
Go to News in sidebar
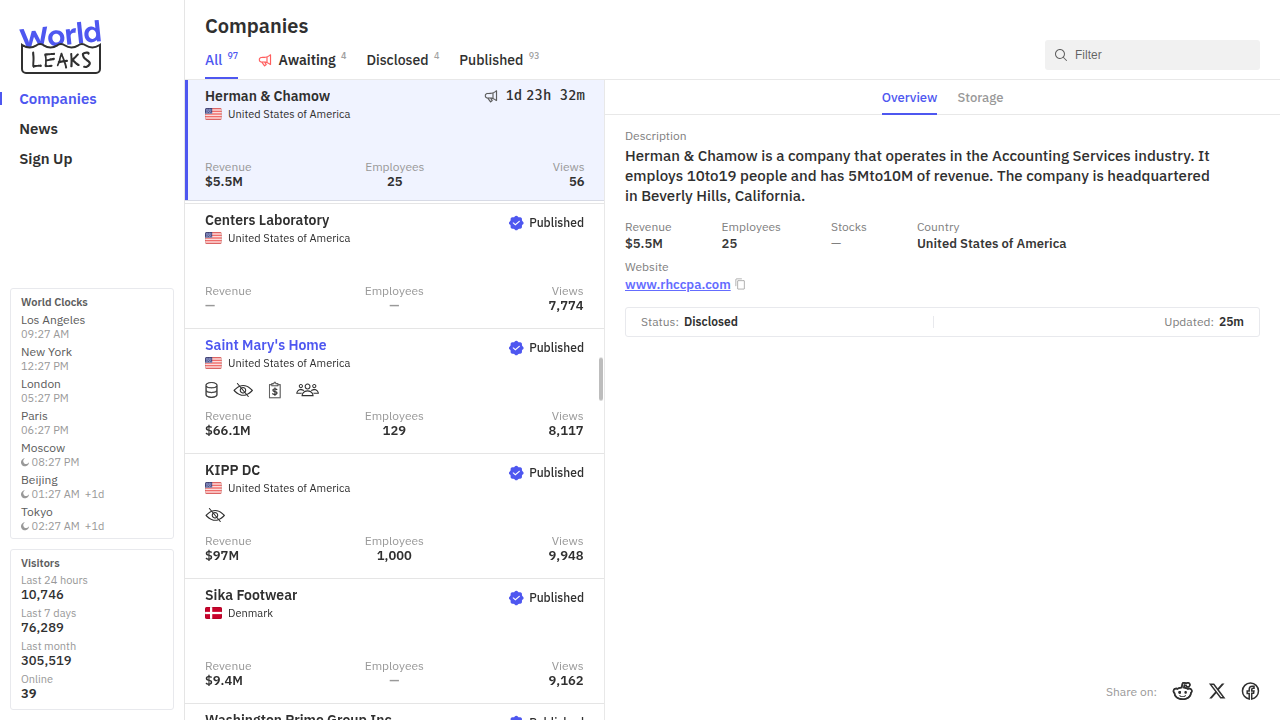click(x=39, y=129)
